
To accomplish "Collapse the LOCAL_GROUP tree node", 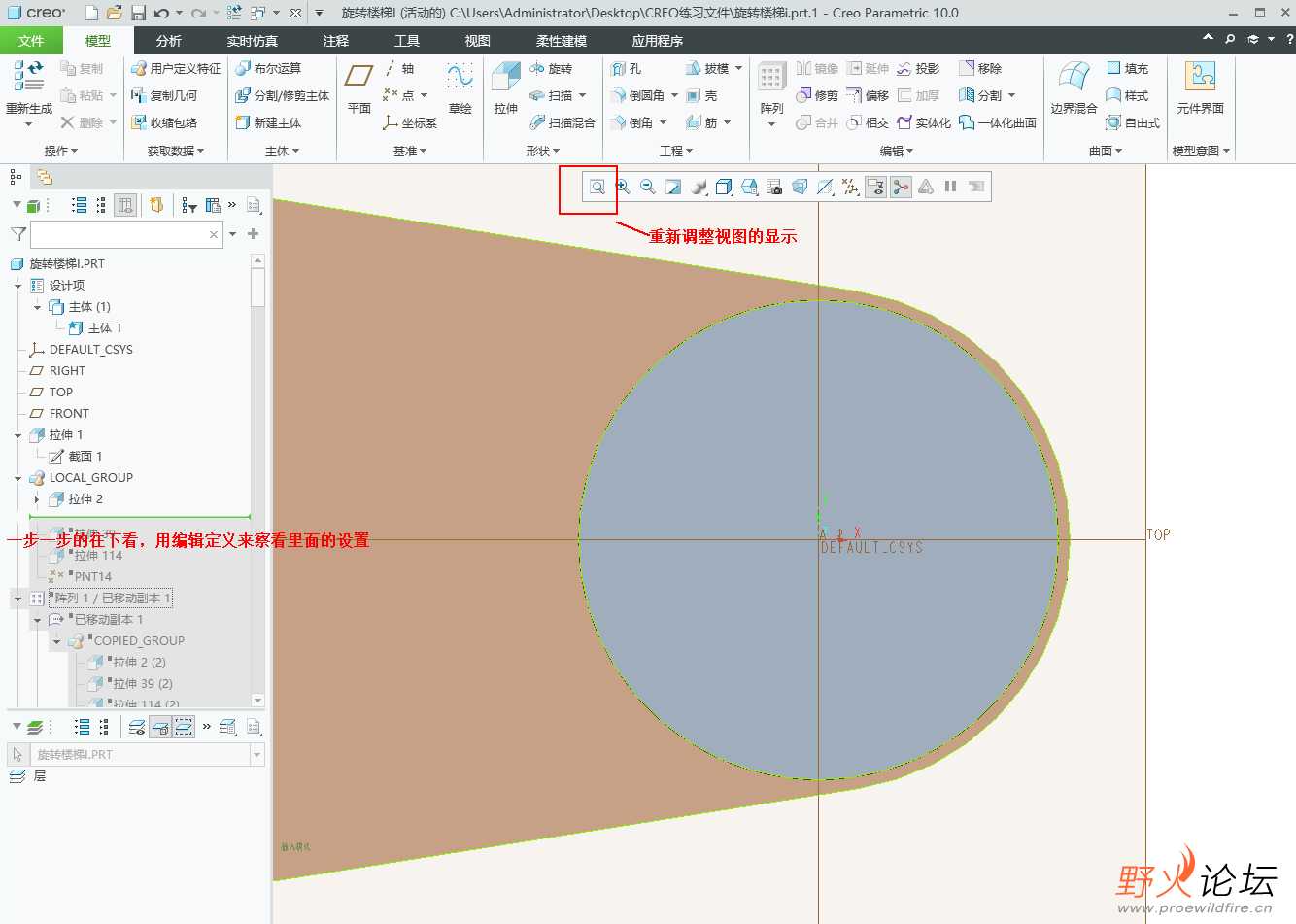I will click(18, 478).
